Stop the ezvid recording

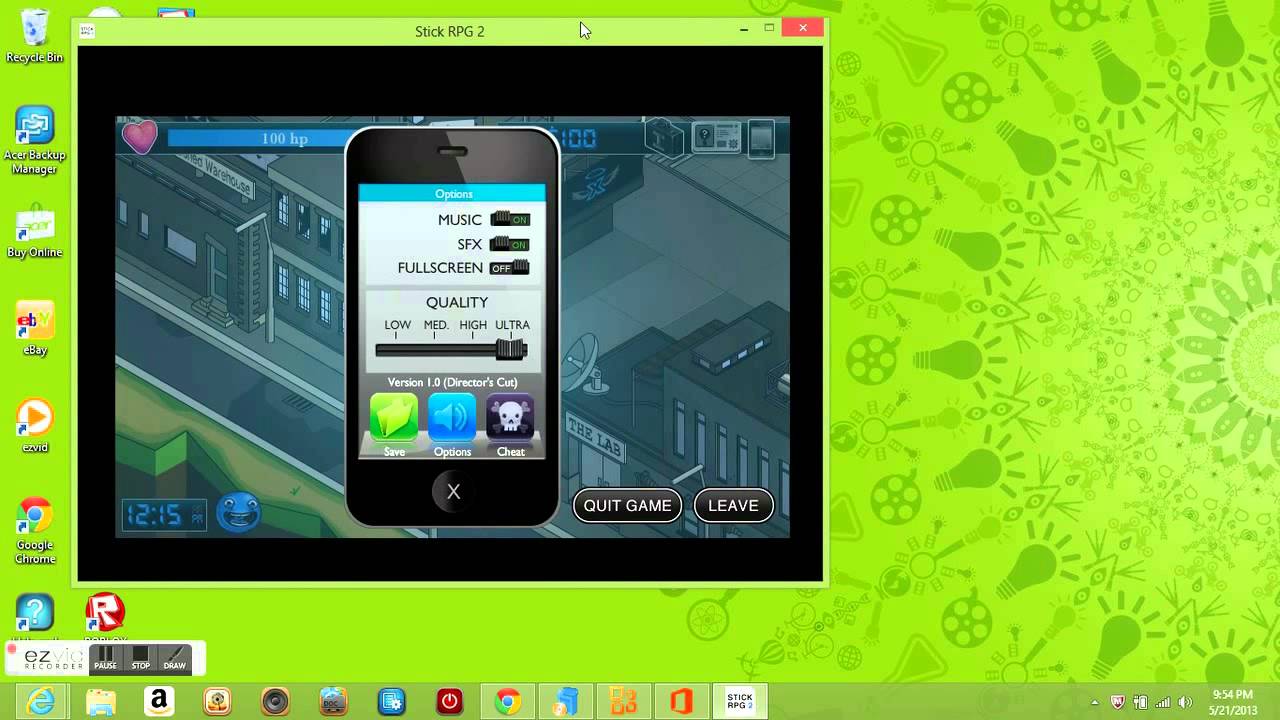pyautogui.click(x=141, y=658)
